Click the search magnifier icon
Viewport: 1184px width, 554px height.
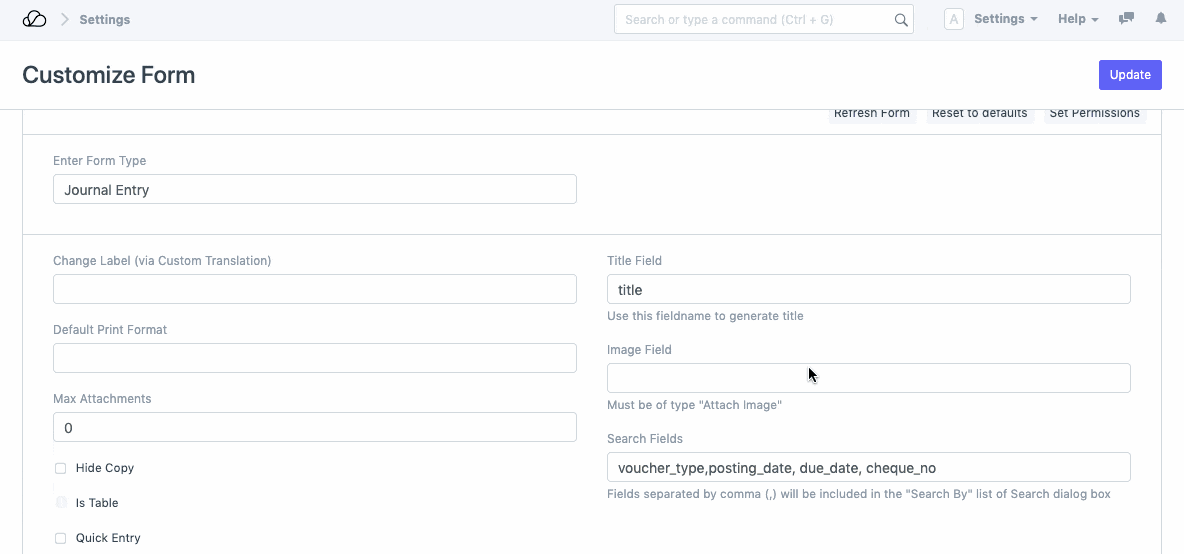(900, 20)
